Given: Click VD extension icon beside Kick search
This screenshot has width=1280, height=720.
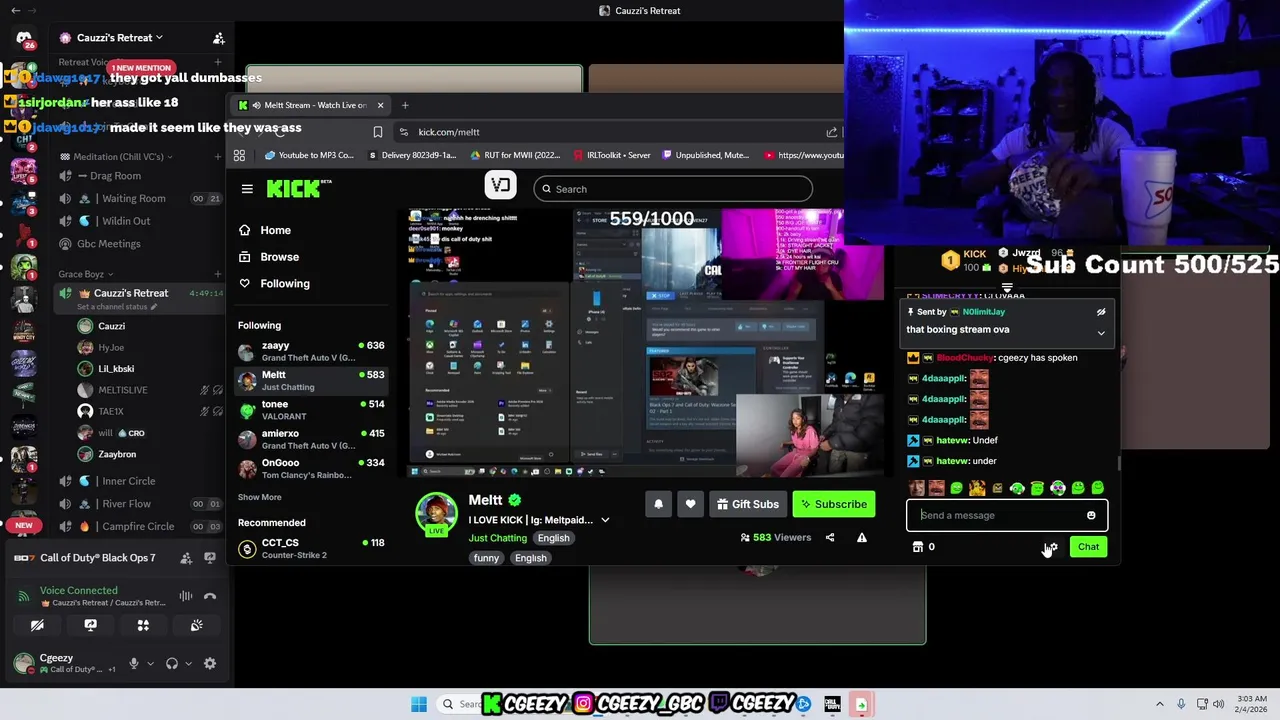Looking at the screenshot, I should 501,185.
